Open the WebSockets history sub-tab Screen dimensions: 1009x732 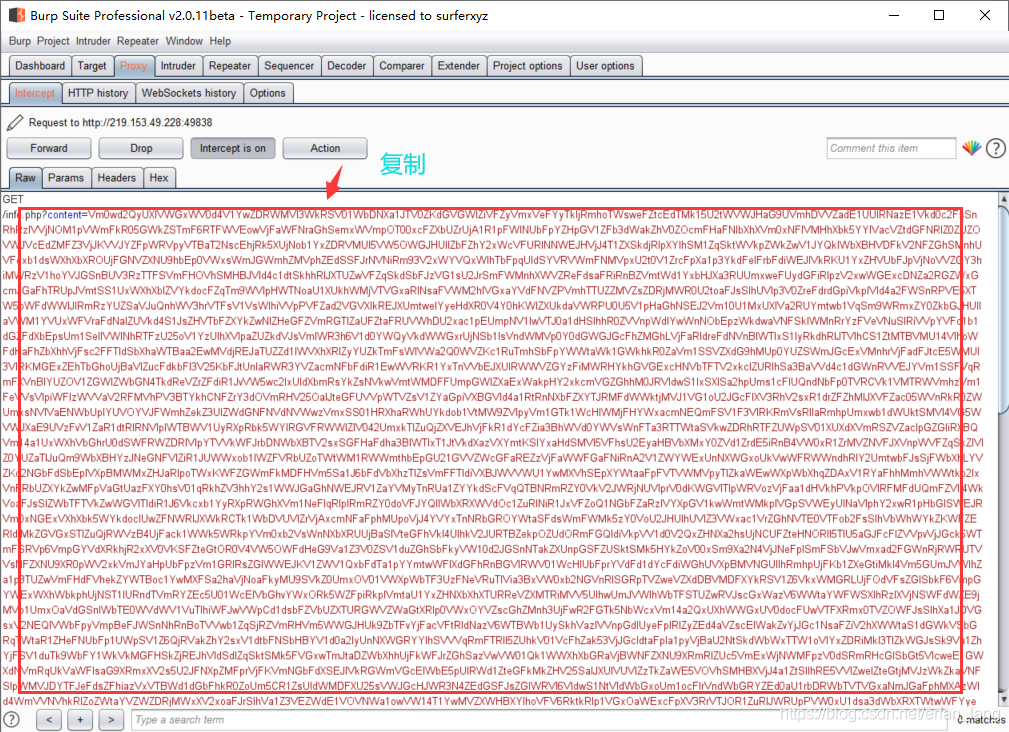(x=189, y=93)
